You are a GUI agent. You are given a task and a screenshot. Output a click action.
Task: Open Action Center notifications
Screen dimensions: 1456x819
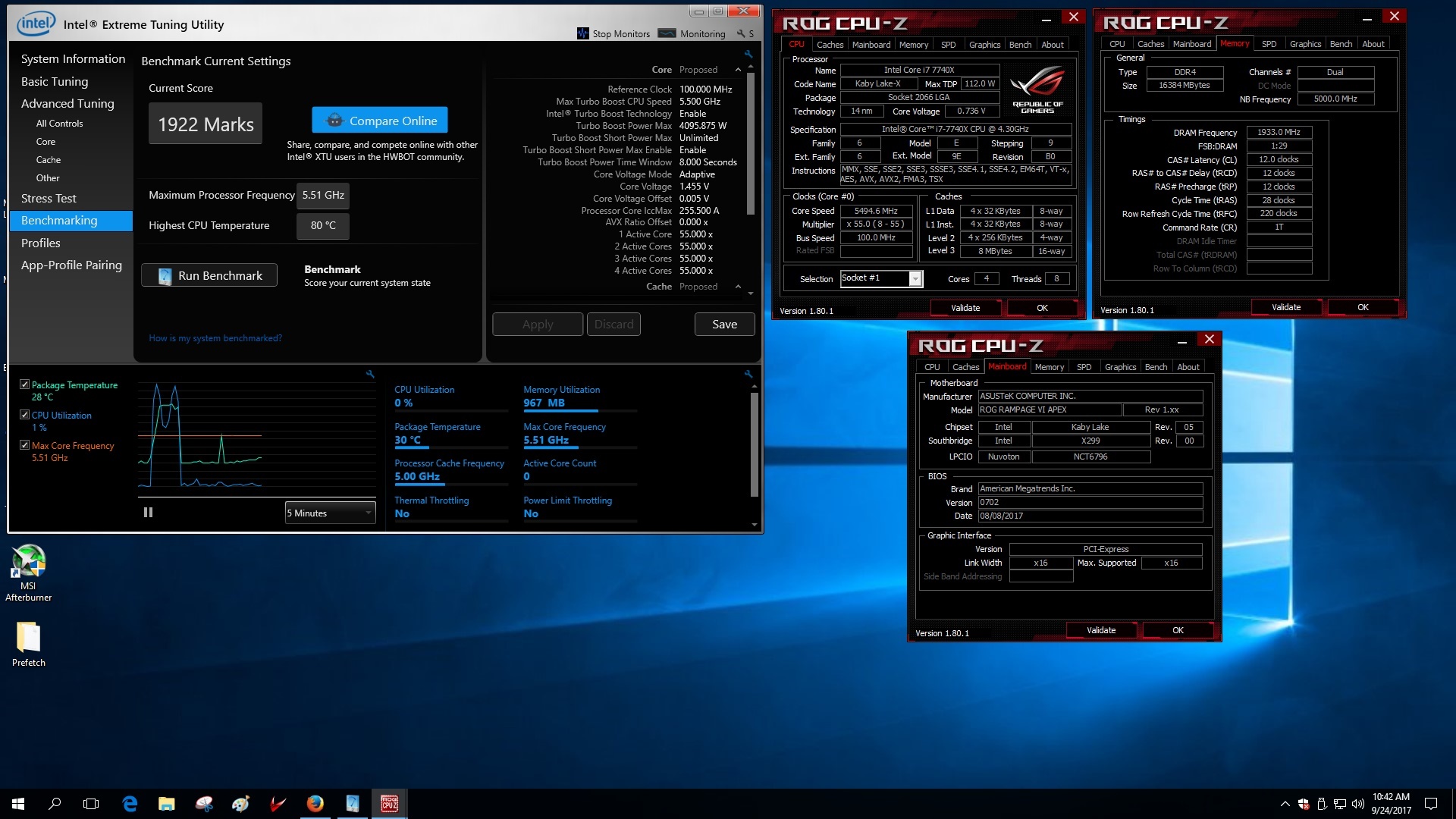pyautogui.click(x=1431, y=804)
